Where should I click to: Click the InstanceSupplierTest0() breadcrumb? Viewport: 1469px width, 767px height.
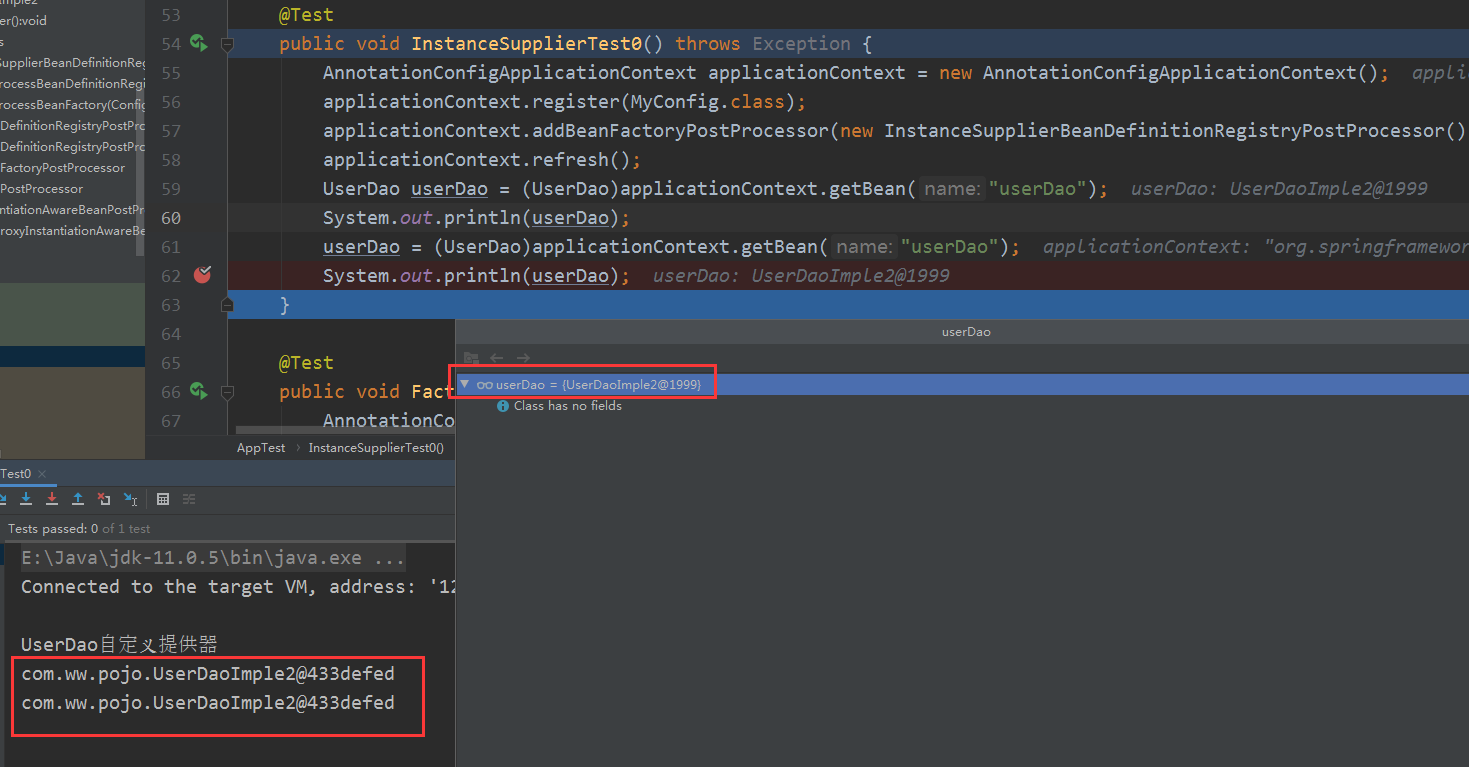[376, 448]
